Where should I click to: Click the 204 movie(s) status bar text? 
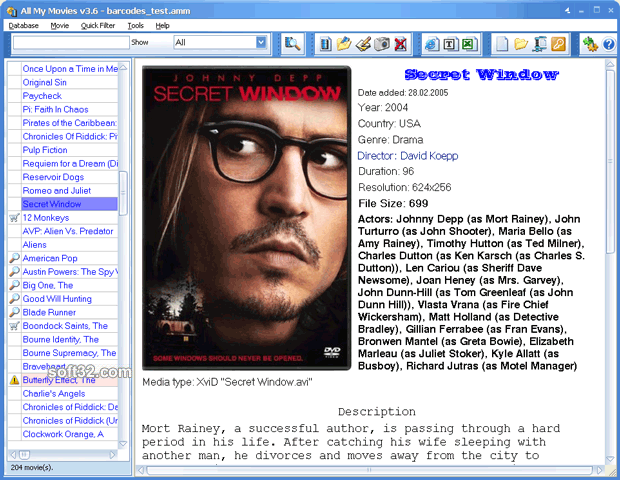coord(32,467)
